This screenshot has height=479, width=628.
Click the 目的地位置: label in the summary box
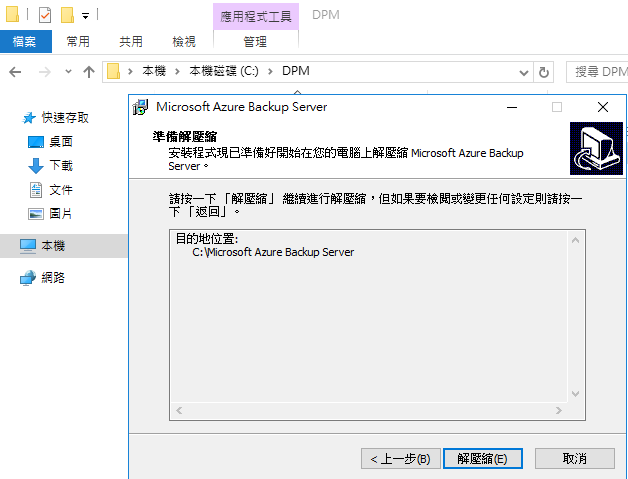[x=207, y=239]
